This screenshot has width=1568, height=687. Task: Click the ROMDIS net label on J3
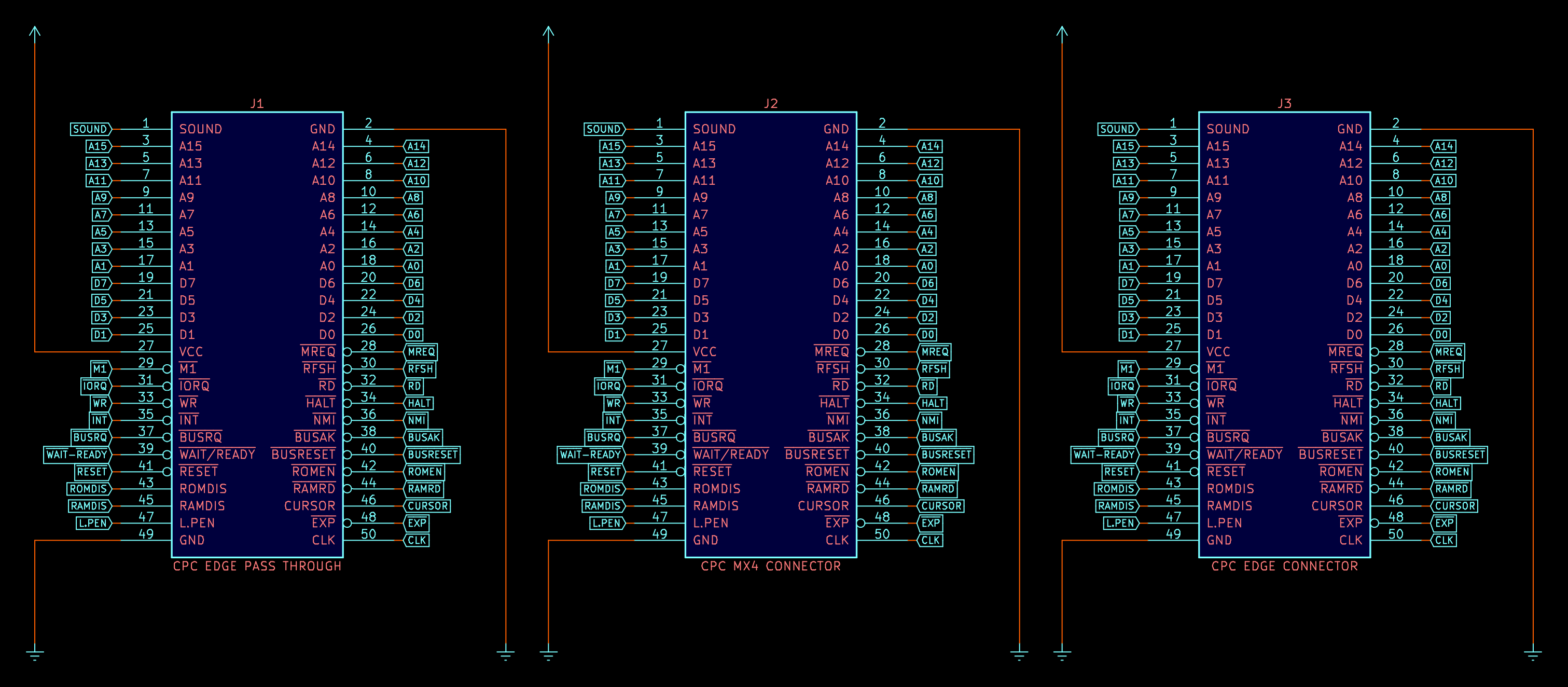click(1115, 488)
